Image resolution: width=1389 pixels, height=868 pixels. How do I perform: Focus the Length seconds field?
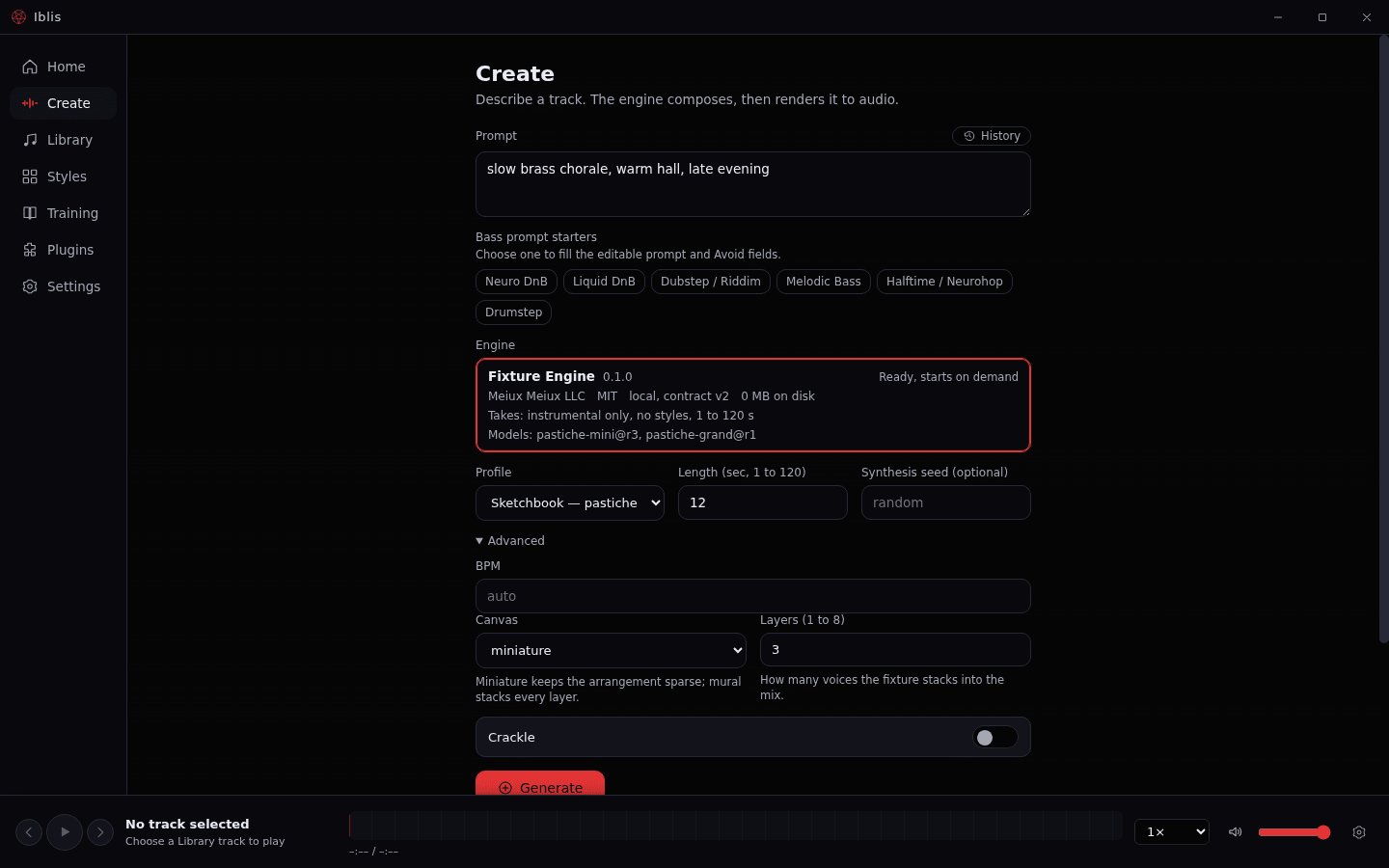(x=763, y=502)
